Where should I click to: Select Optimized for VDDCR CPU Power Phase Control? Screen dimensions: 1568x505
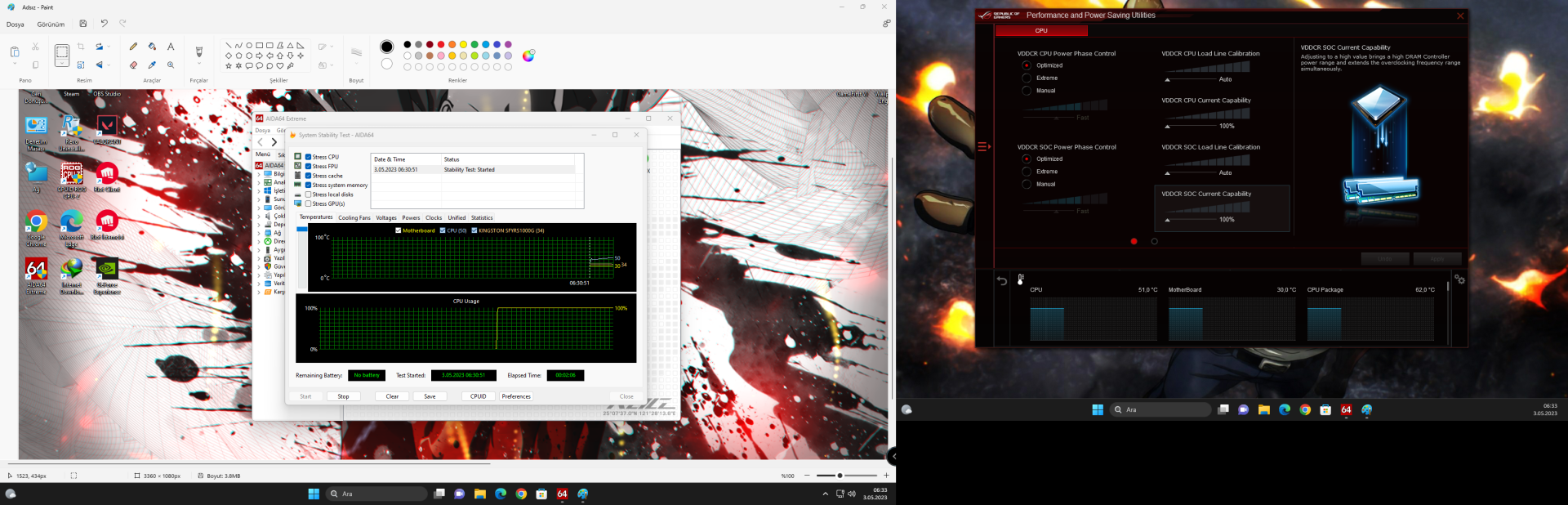pos(1027,65)
